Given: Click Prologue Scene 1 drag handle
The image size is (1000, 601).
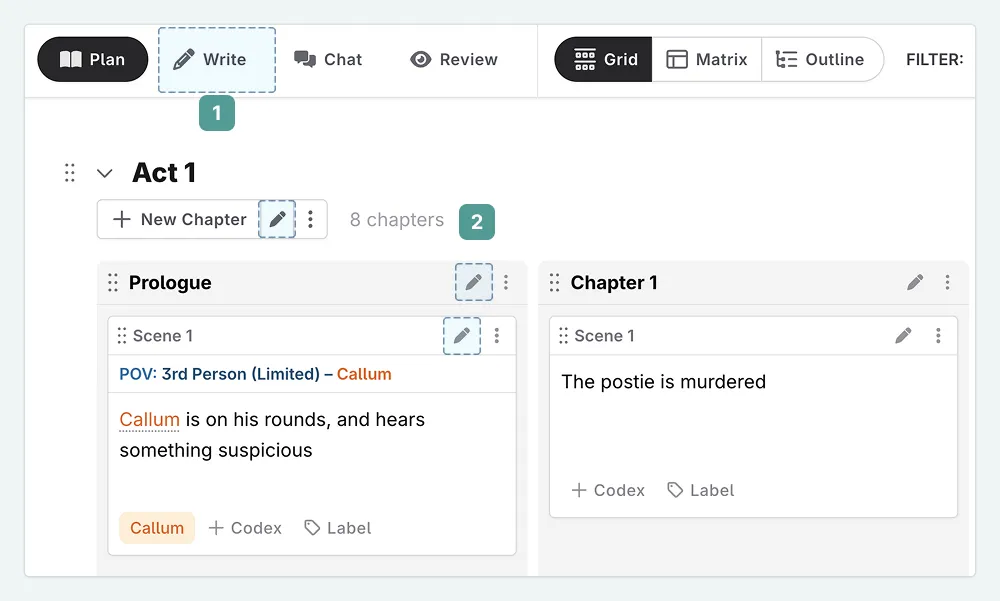Looking at the screenshot, I should (122, 336).
